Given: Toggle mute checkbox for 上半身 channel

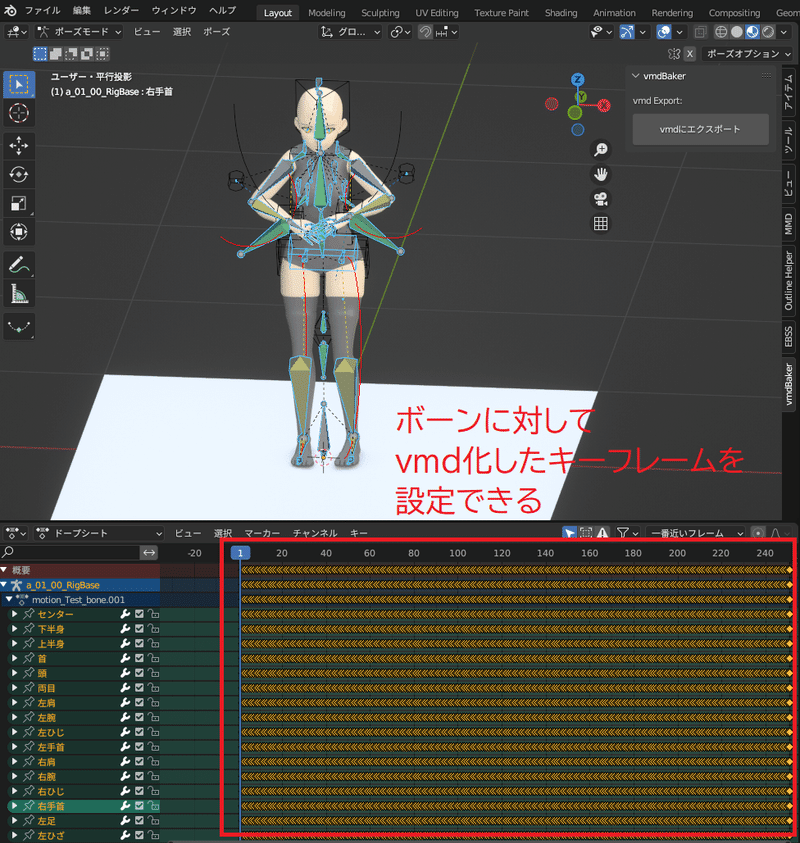Looking at the screenshot, I should pos(139,644).
